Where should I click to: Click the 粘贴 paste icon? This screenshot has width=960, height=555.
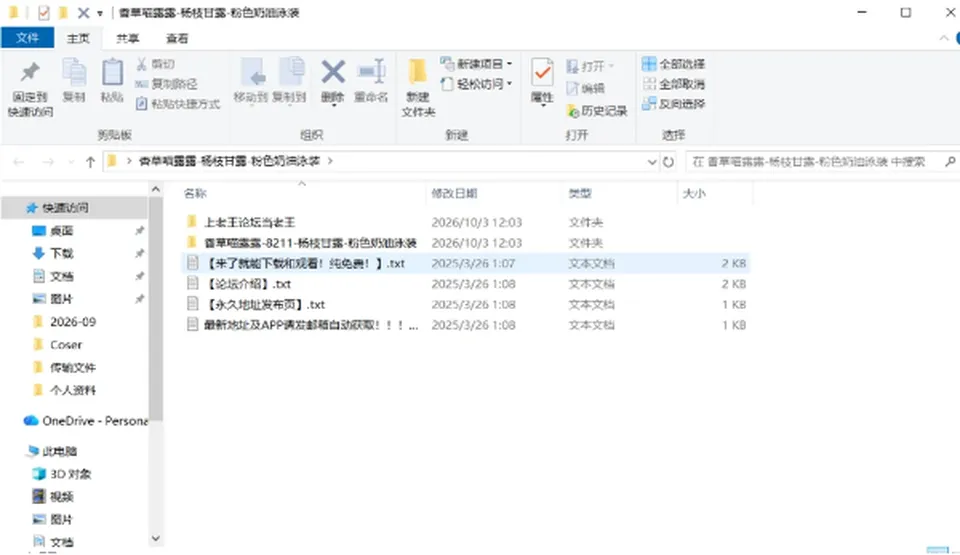(x=112, y=72)
